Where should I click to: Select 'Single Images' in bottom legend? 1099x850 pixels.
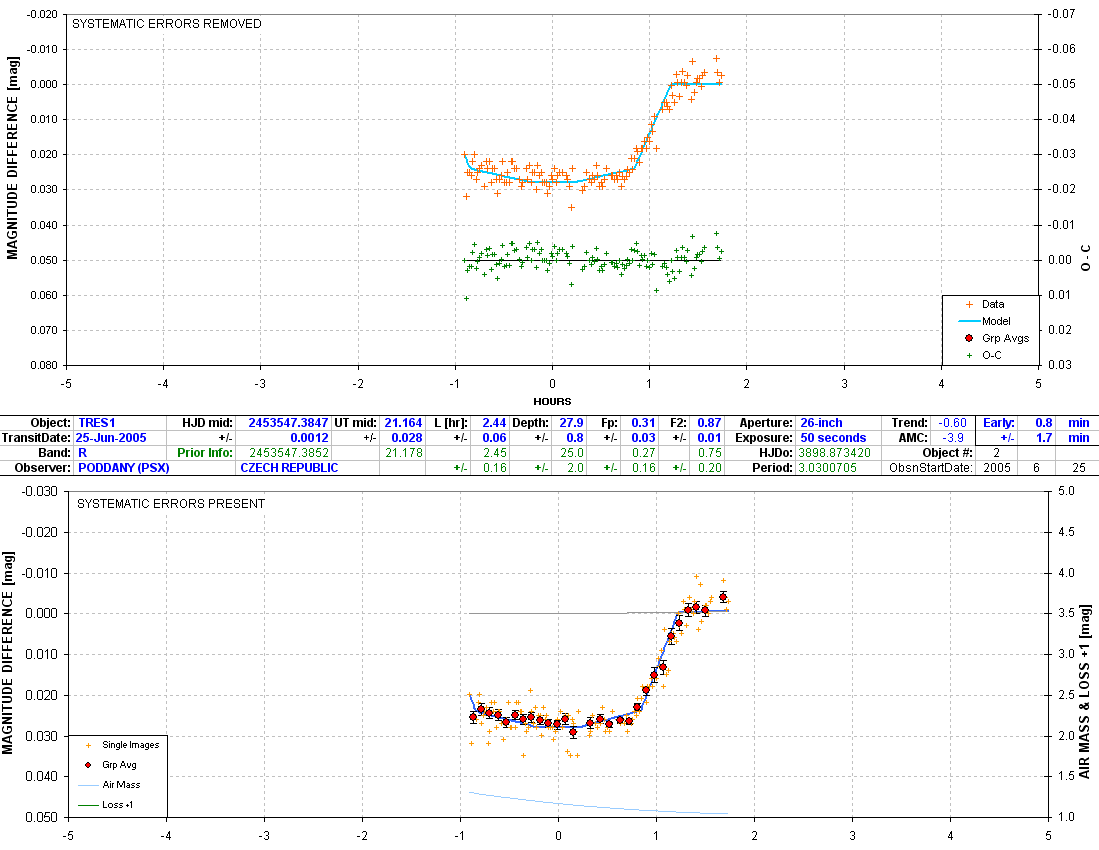pyautogui.click(x=130, y=745)
